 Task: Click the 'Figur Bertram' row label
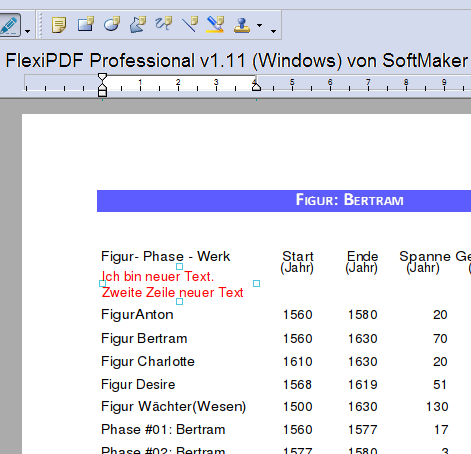[x=144, y=339]
